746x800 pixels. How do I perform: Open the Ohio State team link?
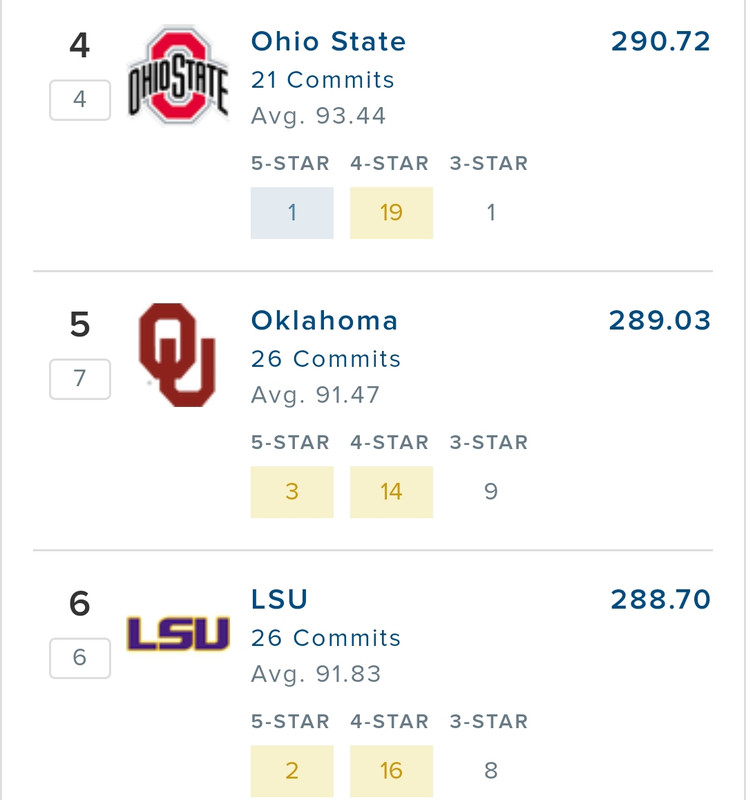tap(328, 42)
